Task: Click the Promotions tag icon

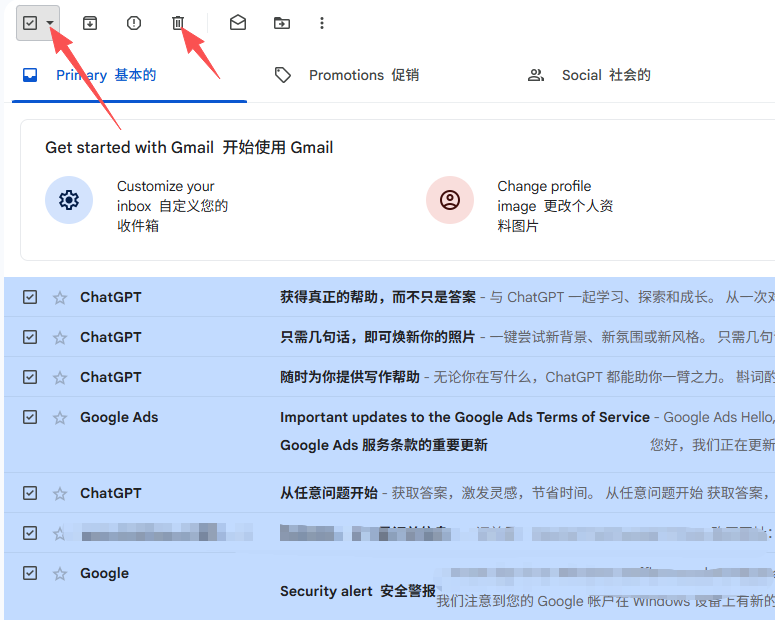Action: [x=283, y=75]
